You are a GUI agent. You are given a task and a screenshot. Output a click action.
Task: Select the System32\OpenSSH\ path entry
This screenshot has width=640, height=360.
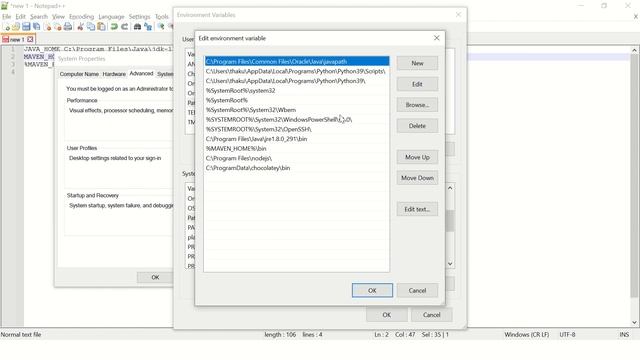tap(297, 129)
